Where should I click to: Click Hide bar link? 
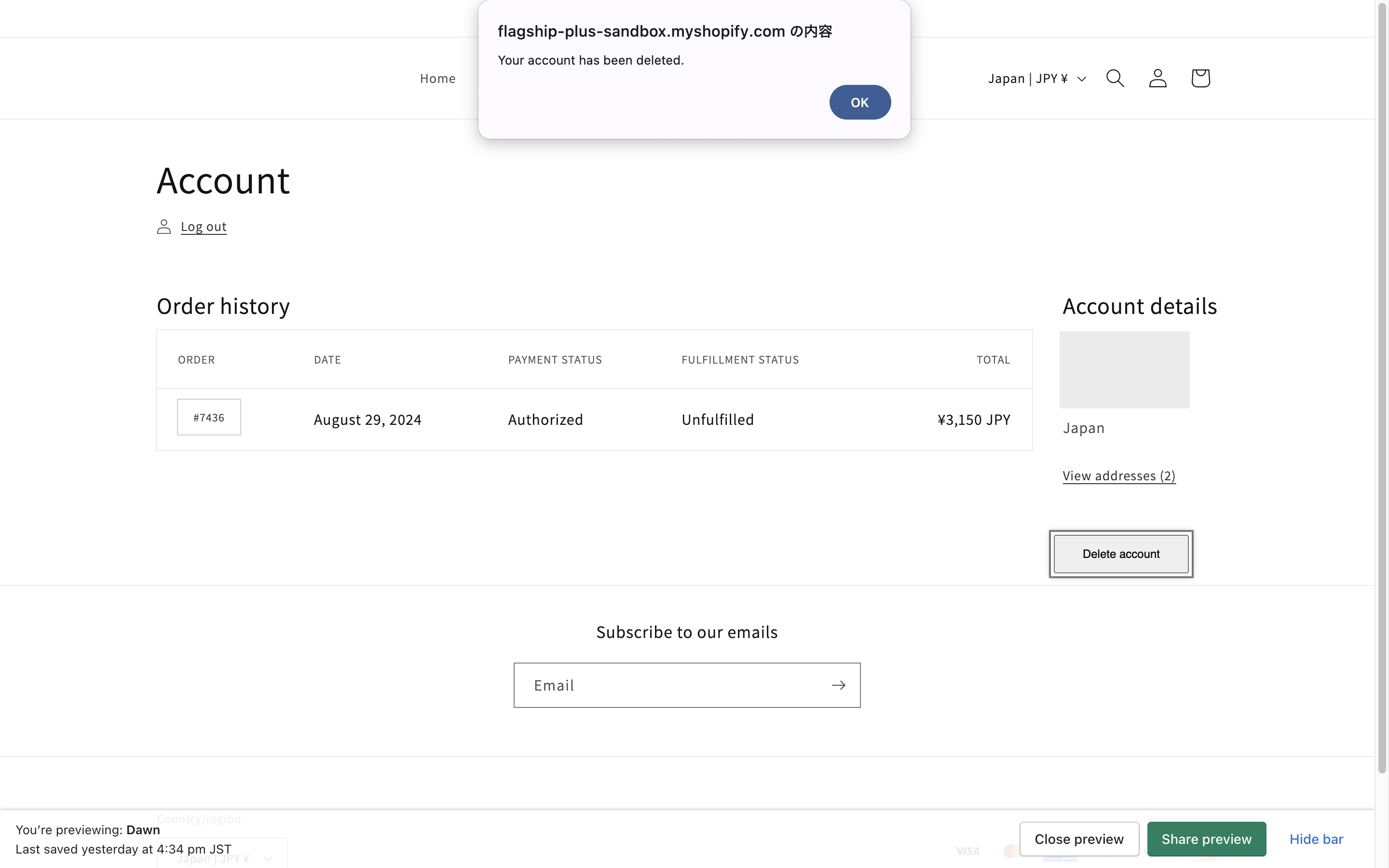(1316, 839)
